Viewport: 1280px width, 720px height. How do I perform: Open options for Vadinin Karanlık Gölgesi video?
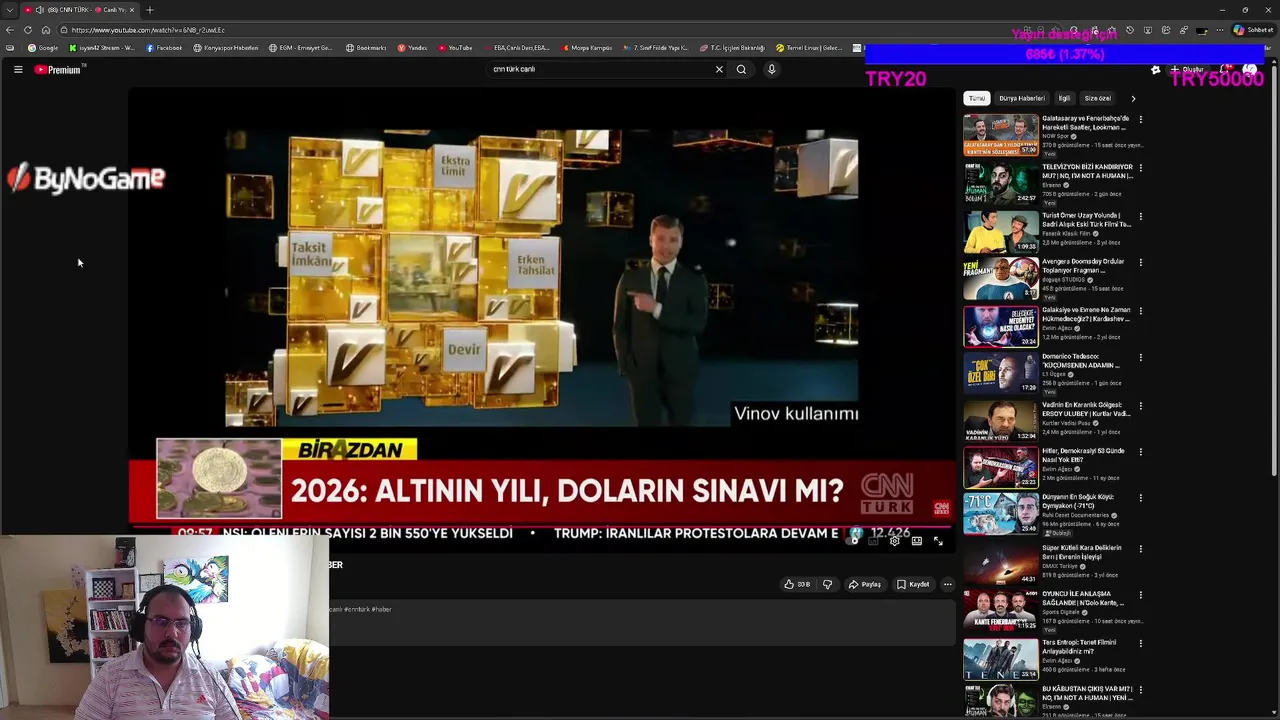tap(1140, 405)
